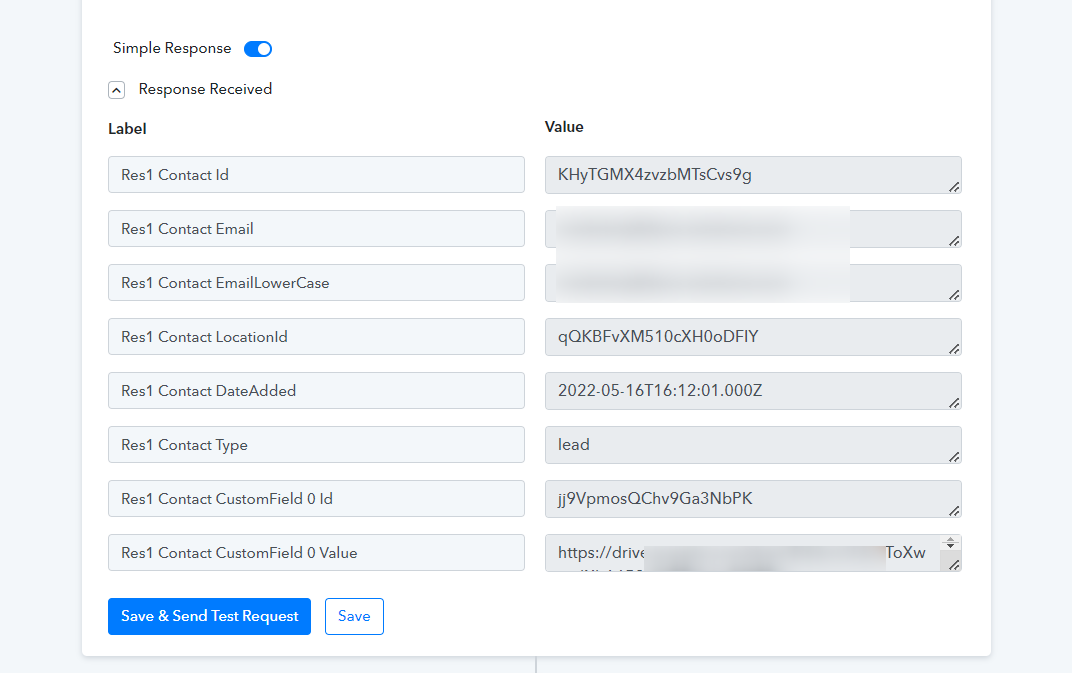Collapse the Response Received section
The image size is (1072, 673).
pyautogui.click(x=116, y=90)
